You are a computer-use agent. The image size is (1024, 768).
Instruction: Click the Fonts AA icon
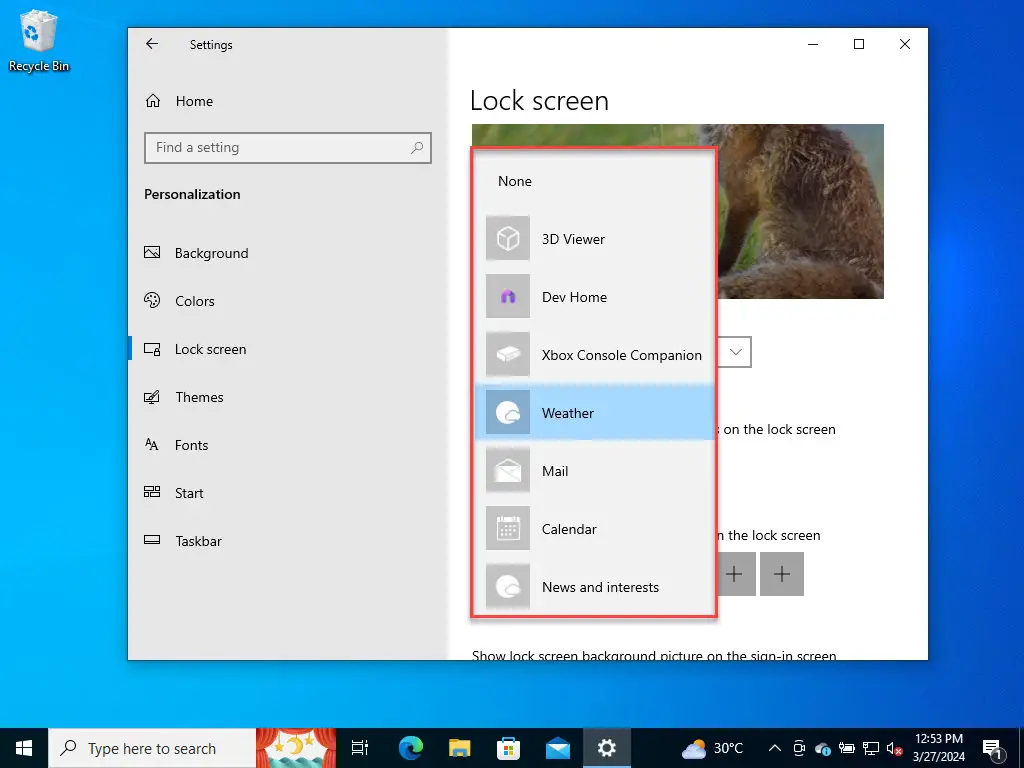pos(152,445)
